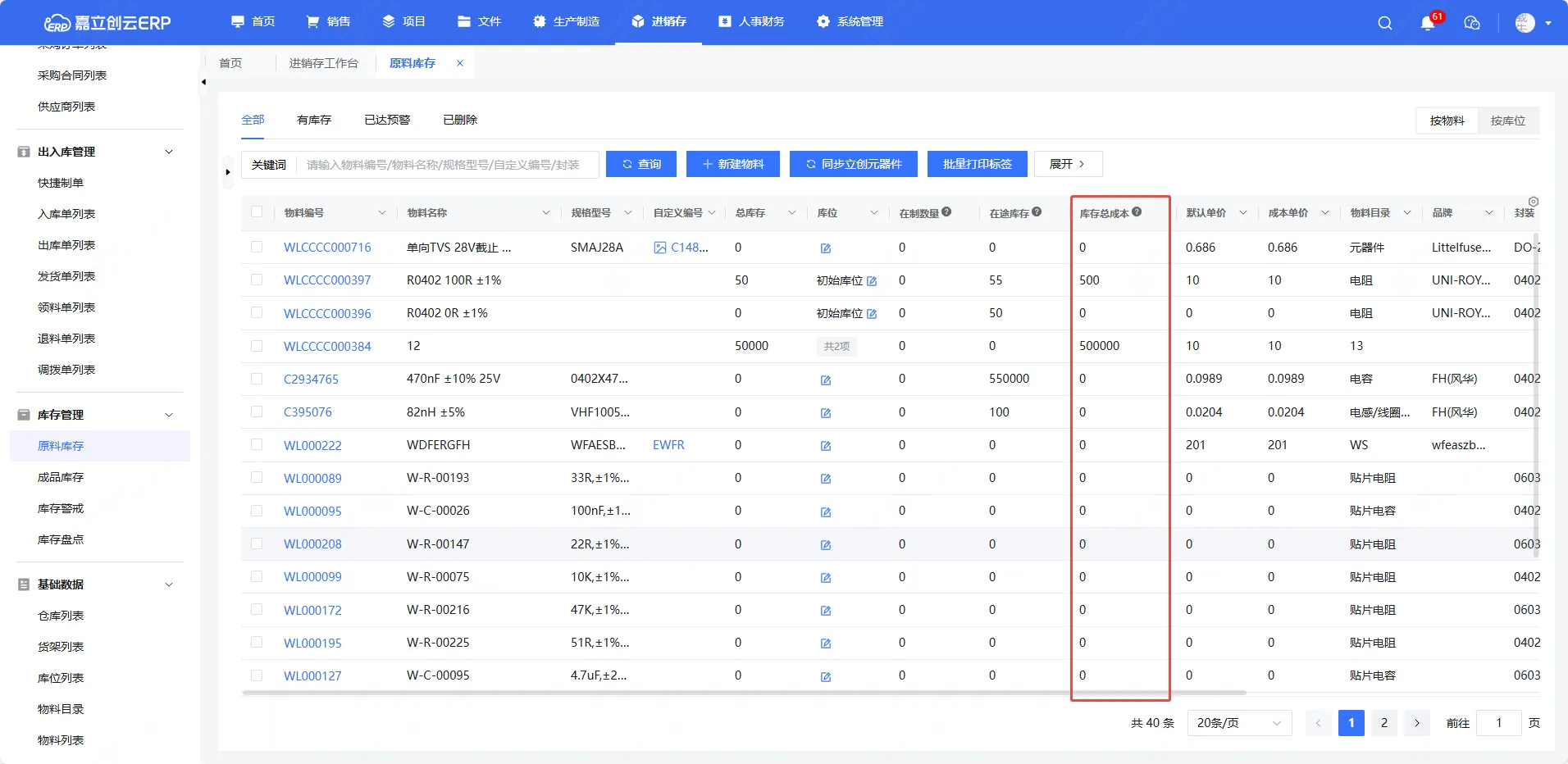Open the 生产制造 top menu
1568x764 pixels.
(x=566, y=21)
